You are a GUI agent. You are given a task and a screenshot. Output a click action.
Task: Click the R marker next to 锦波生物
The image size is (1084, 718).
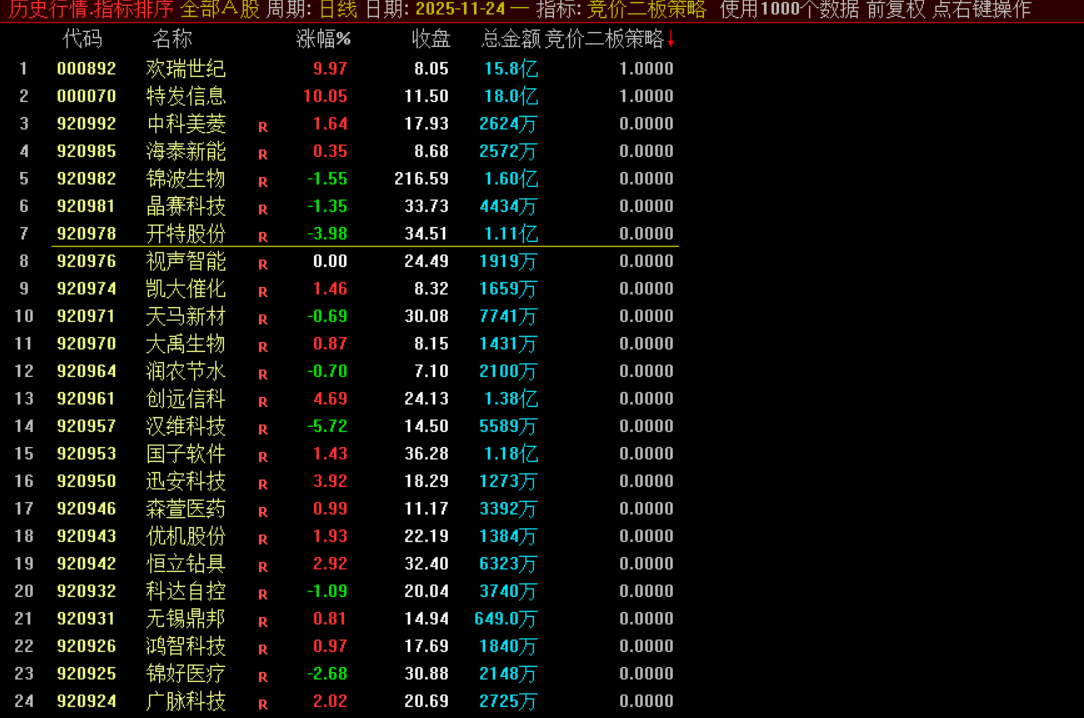coord(263,182)
